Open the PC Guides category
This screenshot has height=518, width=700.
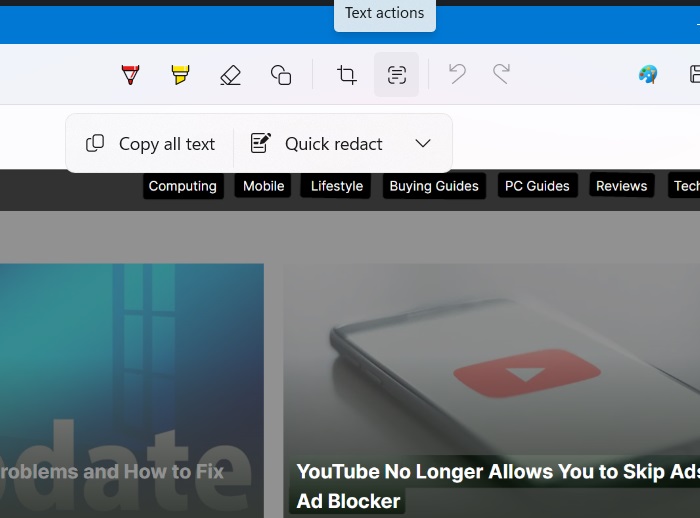tap(538, 186)
